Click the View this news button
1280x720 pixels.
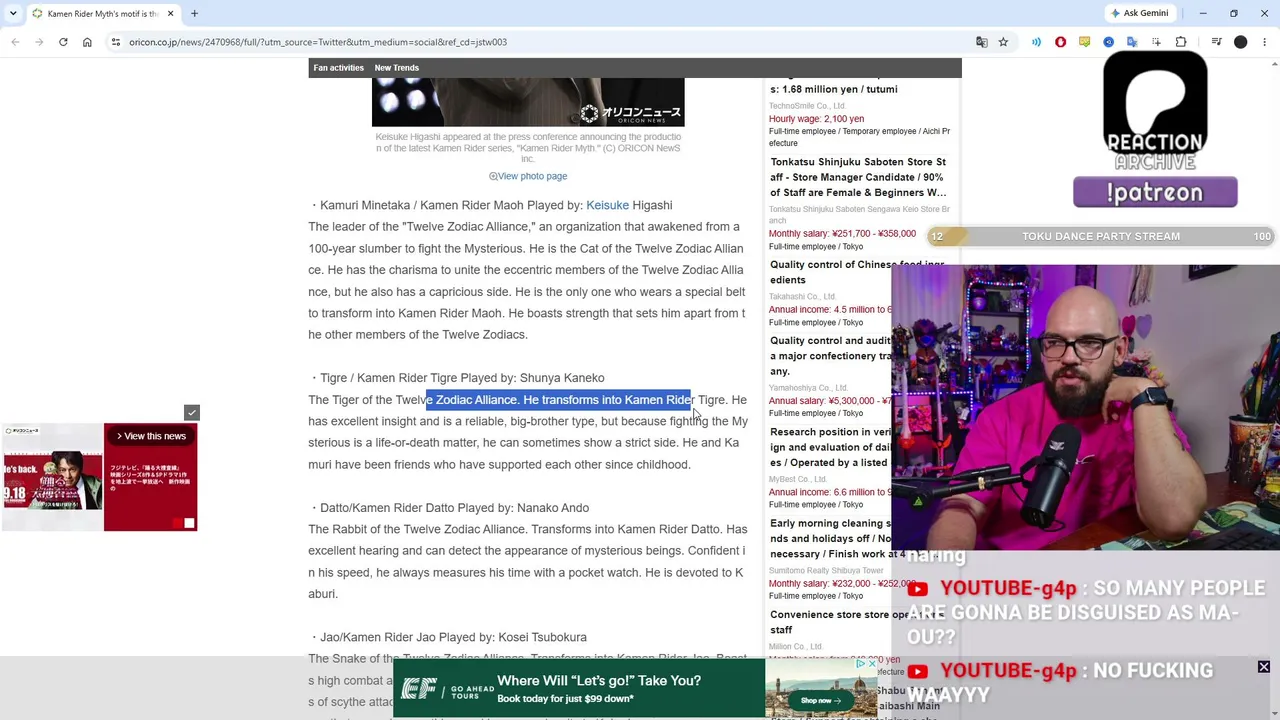pos(151,436)
